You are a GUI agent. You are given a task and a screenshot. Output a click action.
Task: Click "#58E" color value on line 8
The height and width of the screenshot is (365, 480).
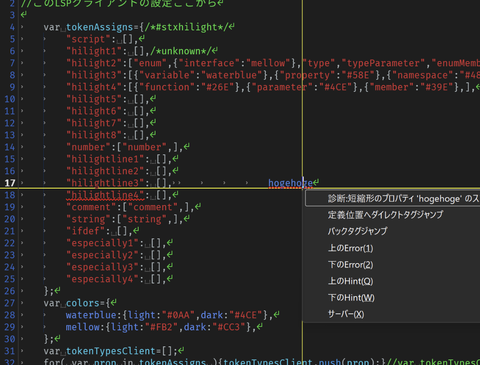coord(358,75)
